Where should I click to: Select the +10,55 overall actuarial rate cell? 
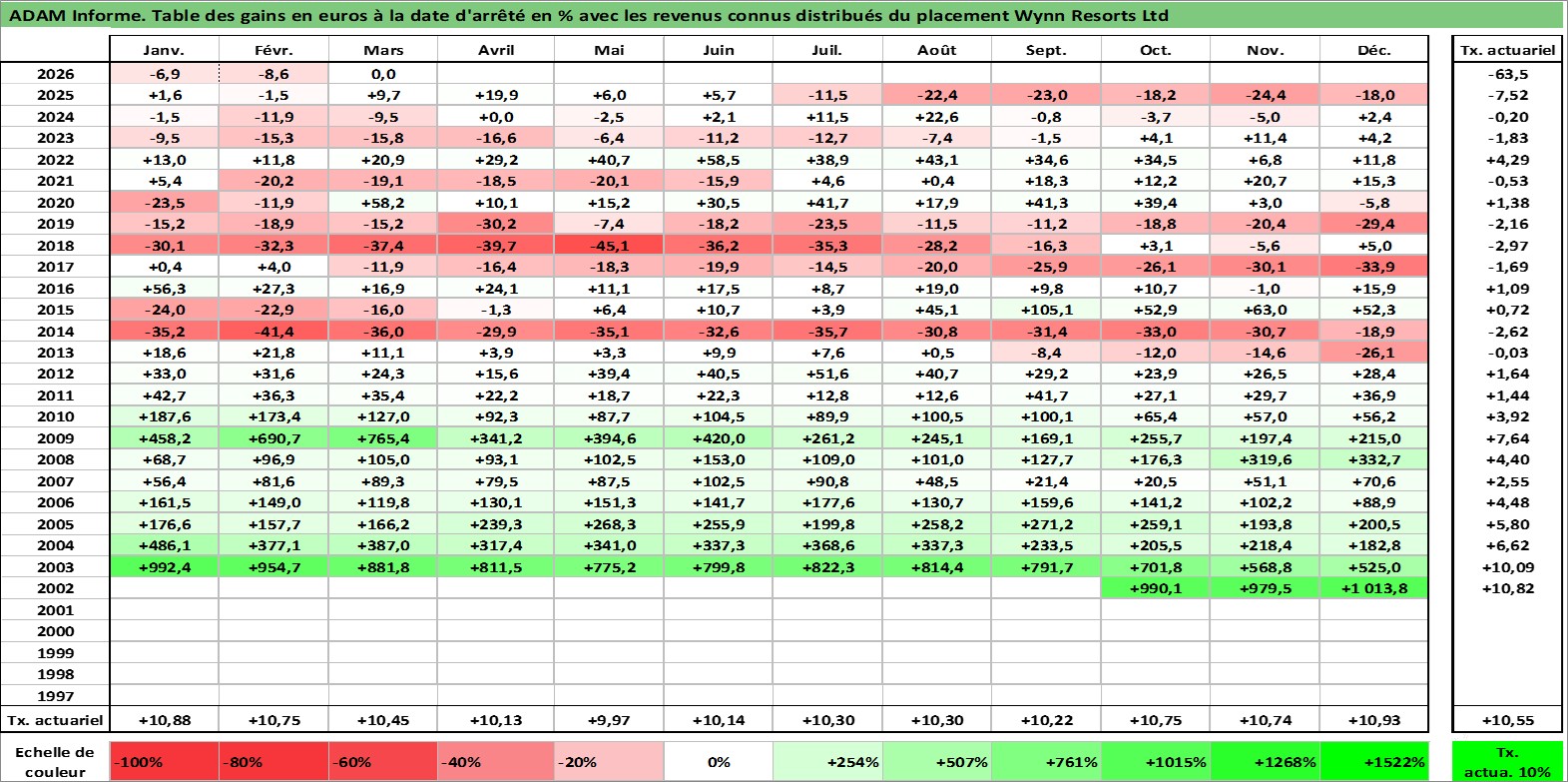click(x=1507, y=720)
